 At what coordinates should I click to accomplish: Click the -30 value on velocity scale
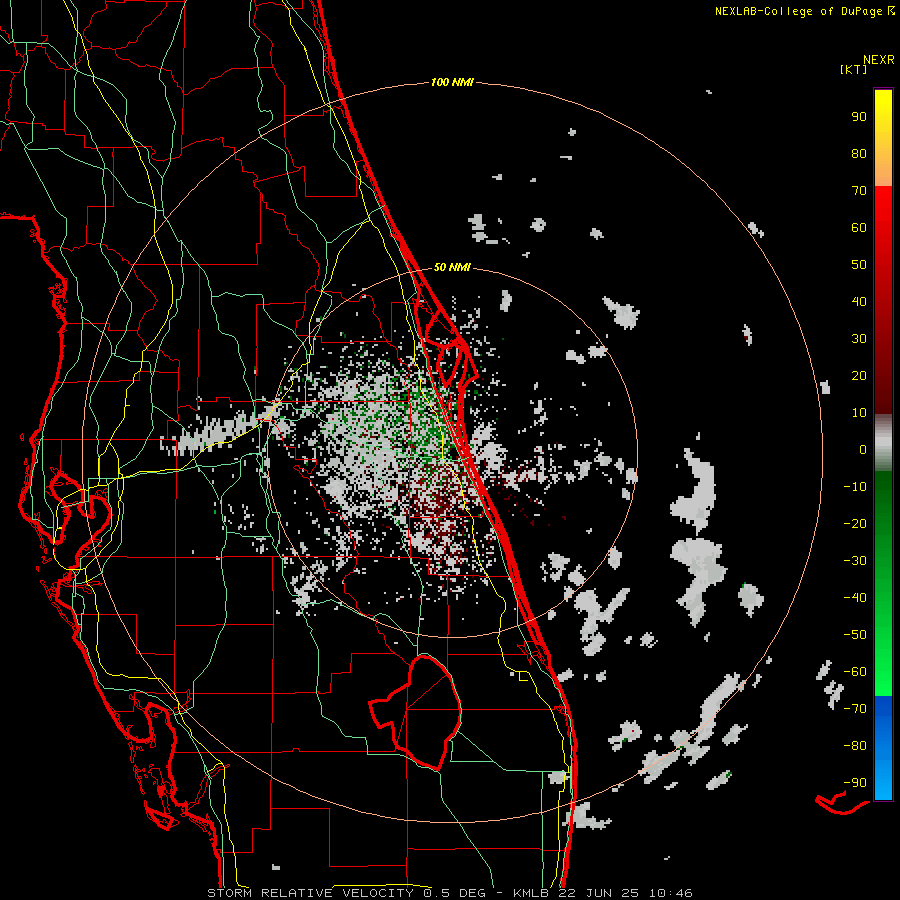pos(855,561)
